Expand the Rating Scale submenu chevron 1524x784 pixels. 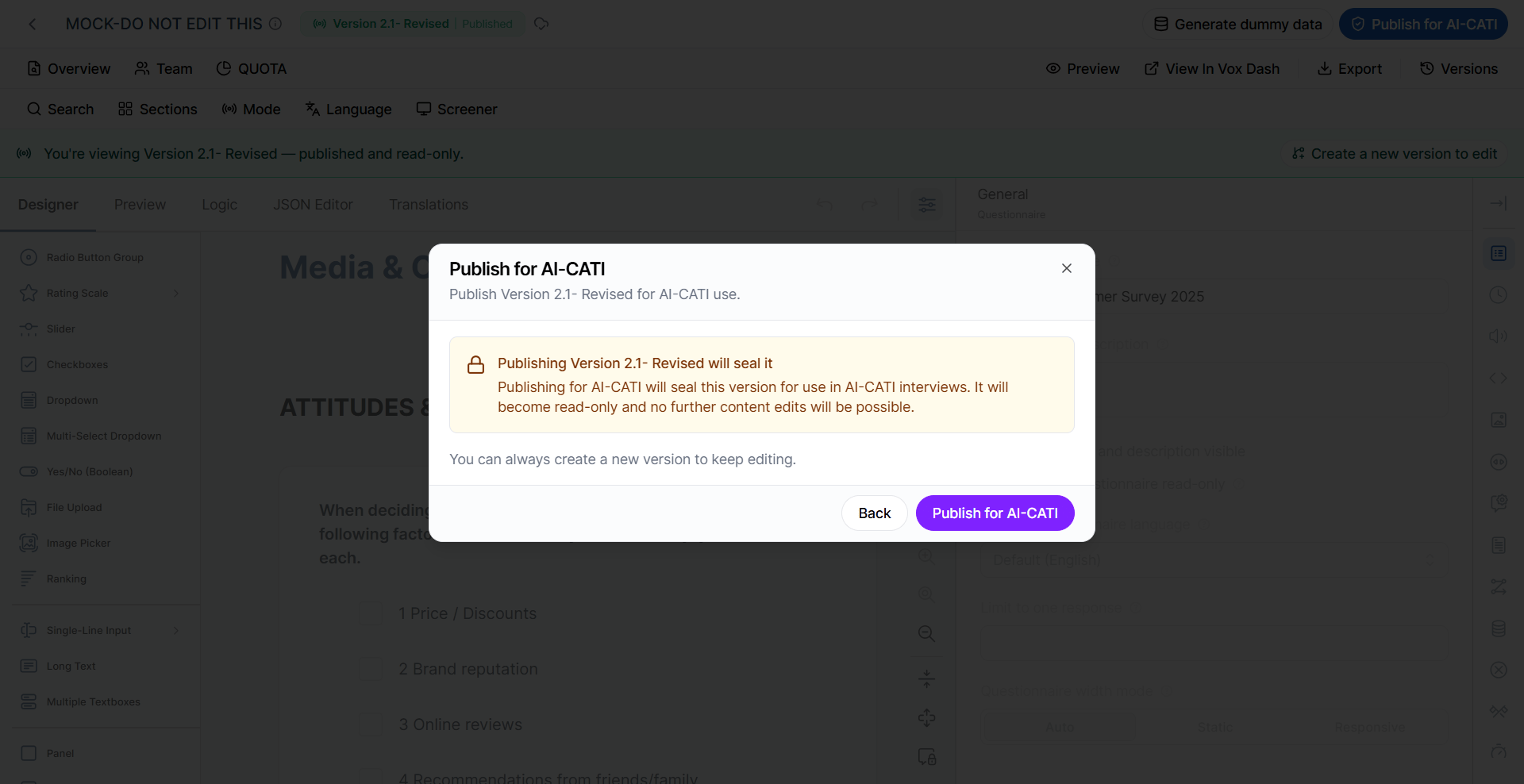click(176, 293)
